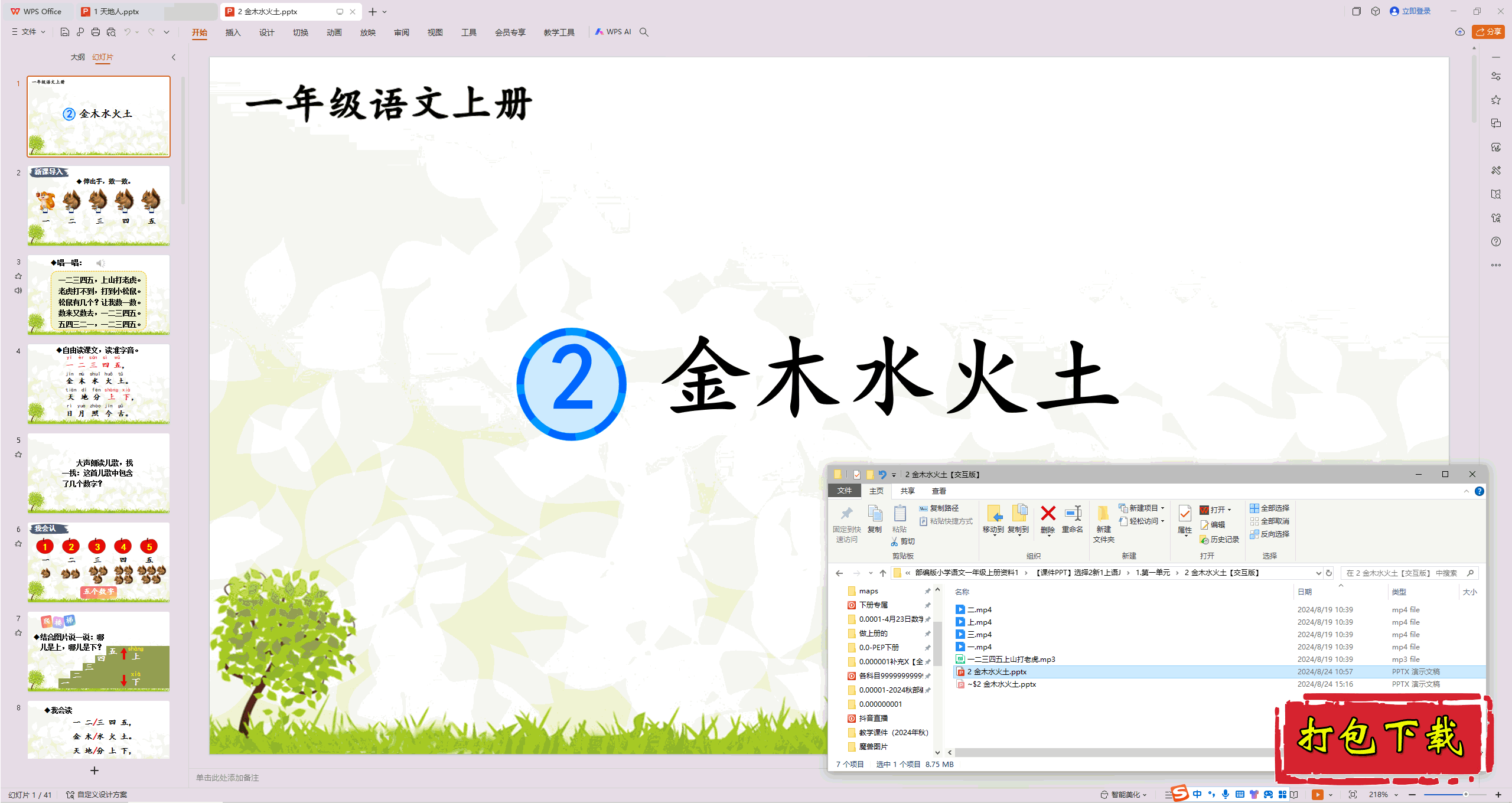Select slide 2 thumbnail 新课导入

click(x=99, y=205)
